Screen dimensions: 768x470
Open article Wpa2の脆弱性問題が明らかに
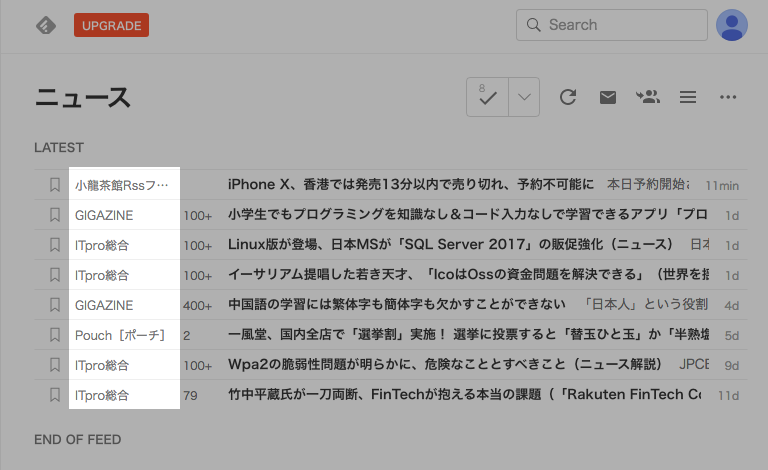click(445, 364)
